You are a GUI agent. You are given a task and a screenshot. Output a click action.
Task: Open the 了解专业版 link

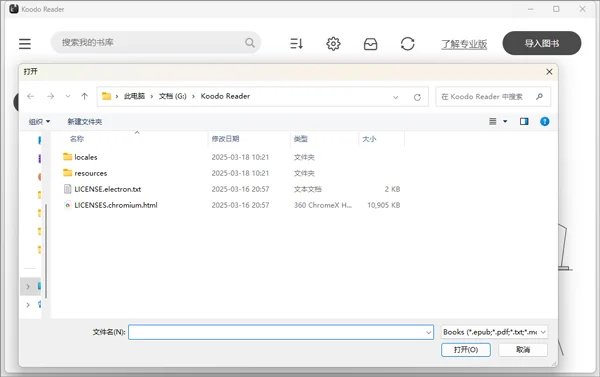coord(464,44)
